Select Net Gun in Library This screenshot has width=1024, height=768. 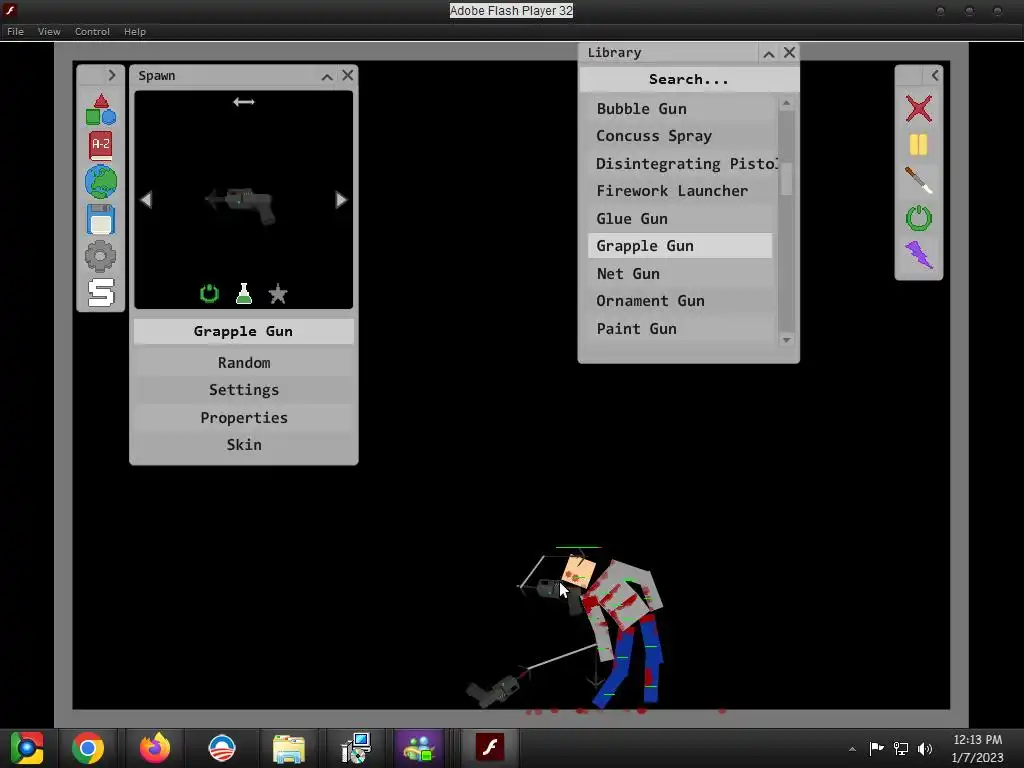[x=680, y=274]
